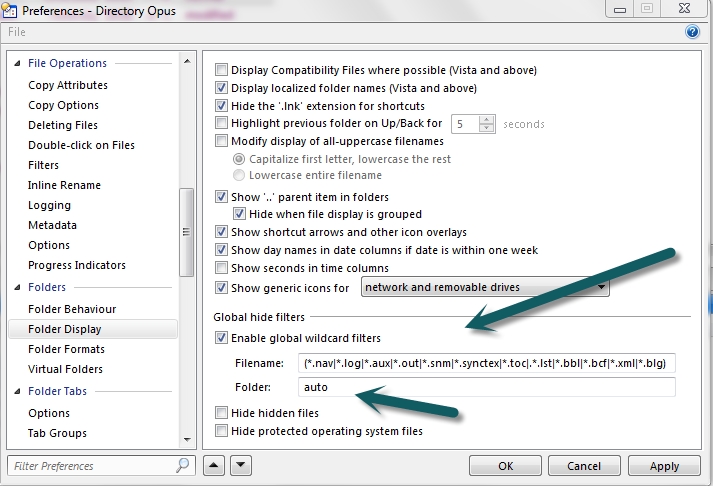Click the Apply button
Screen dimensions: 713x486
[x=664, y=466]
